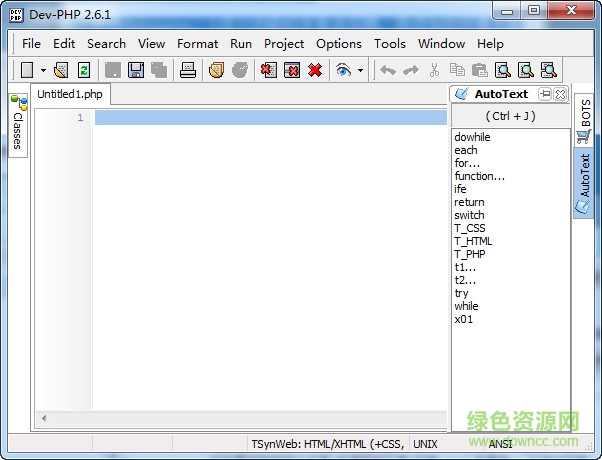Click the third magnifier Replace icon

549,70
